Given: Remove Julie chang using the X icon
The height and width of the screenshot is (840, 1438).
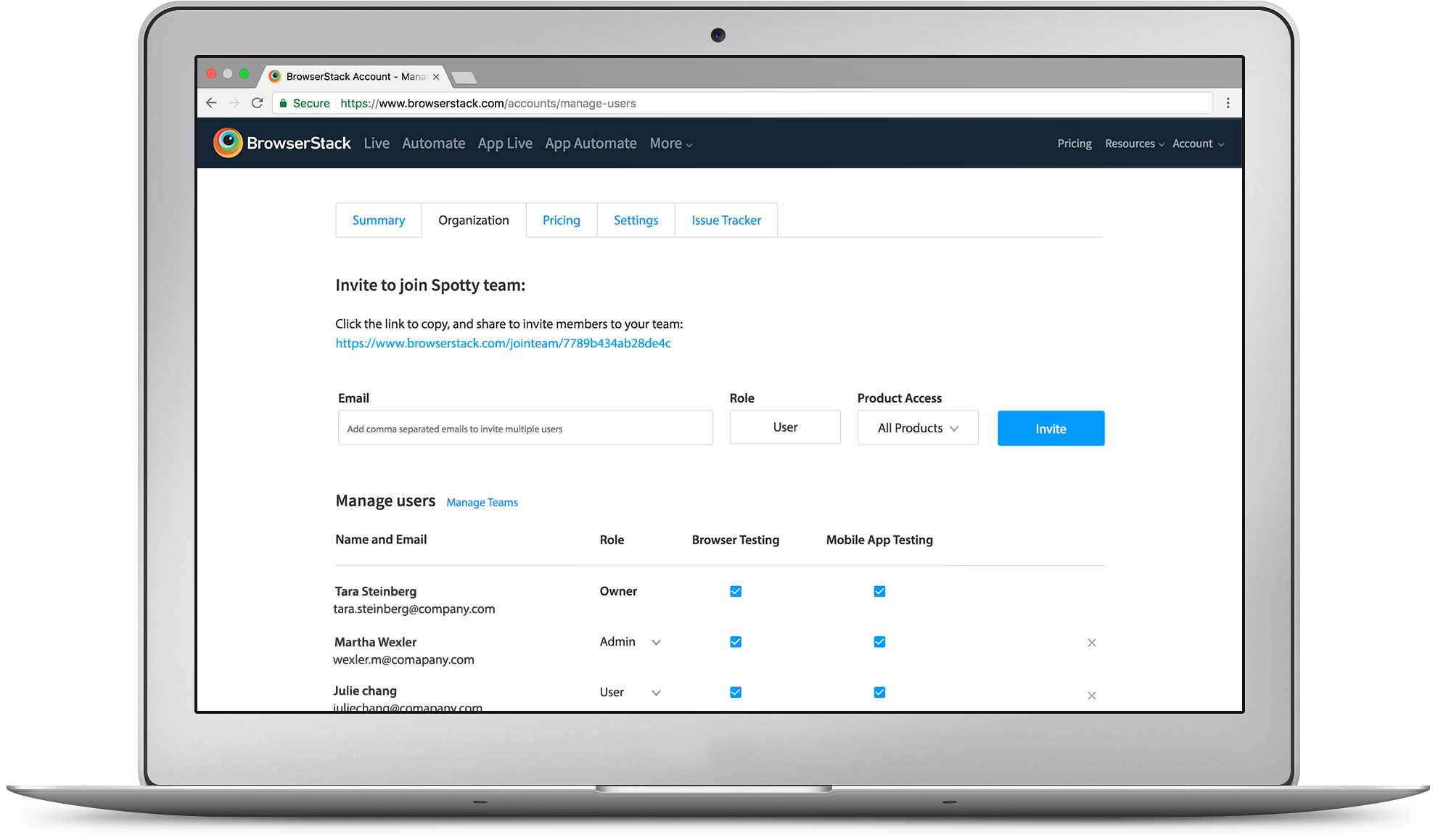Looking at the screenshot, I should tap(1091, 696).
